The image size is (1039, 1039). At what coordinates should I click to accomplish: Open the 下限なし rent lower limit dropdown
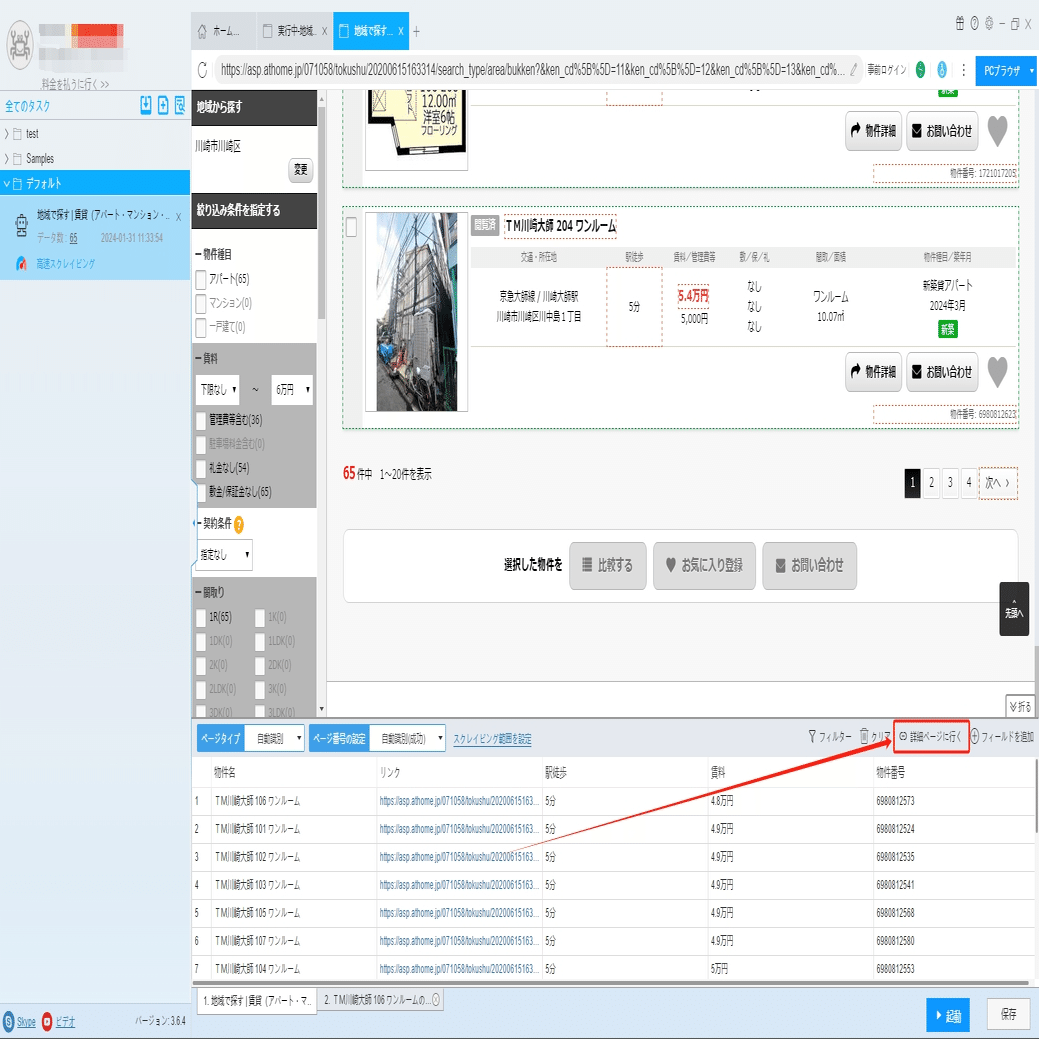pyautogui.click(x=217, y=390)
